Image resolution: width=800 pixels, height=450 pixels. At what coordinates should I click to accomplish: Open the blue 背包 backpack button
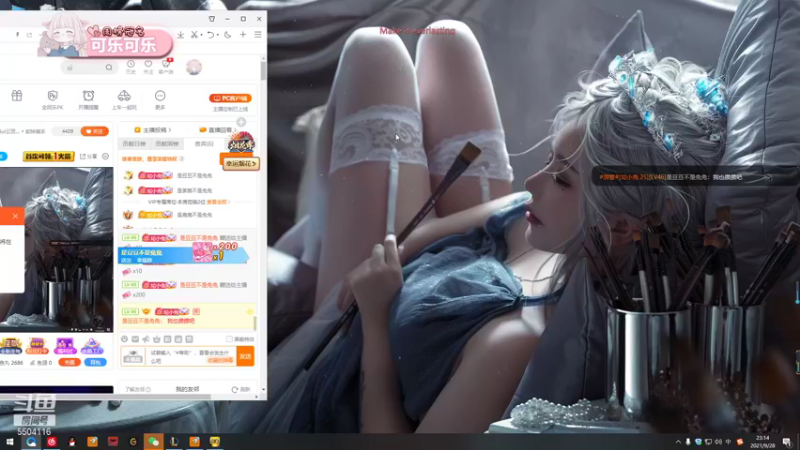coord(95,362)
